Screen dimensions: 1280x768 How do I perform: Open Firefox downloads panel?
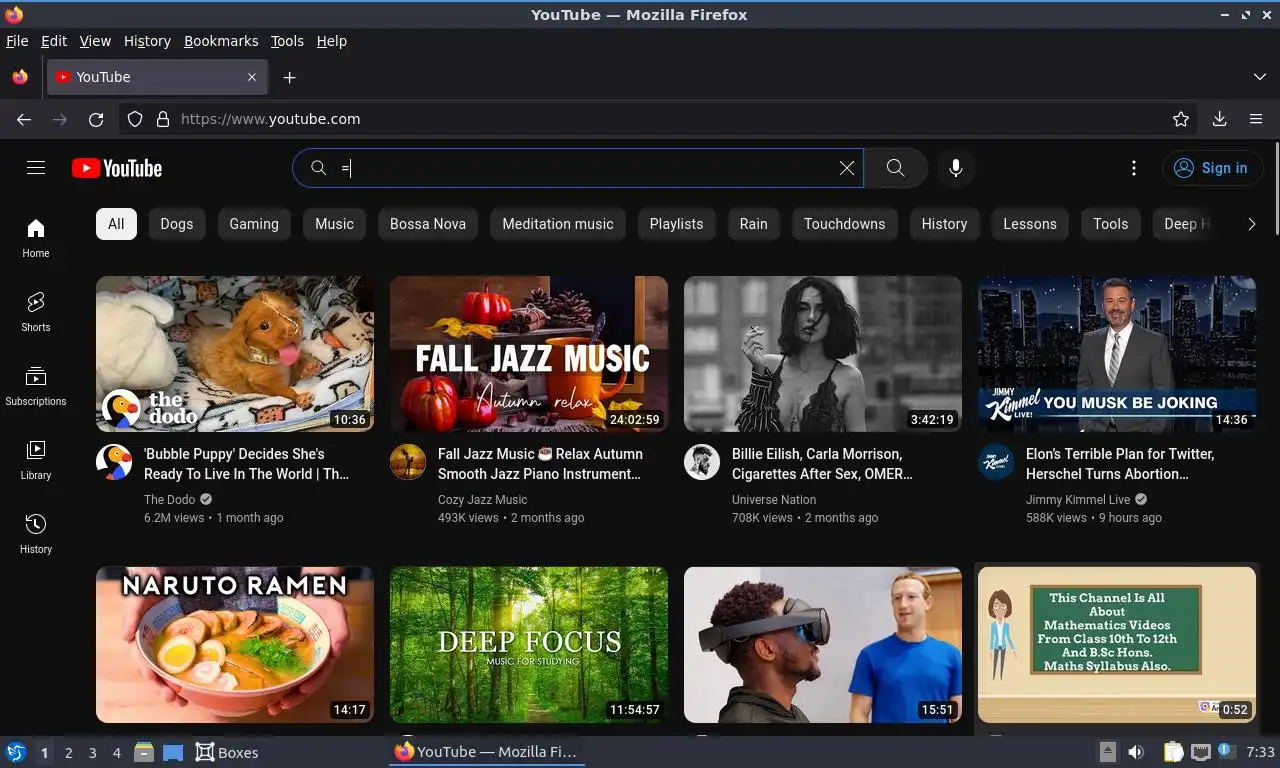[x=1219, y=119]
